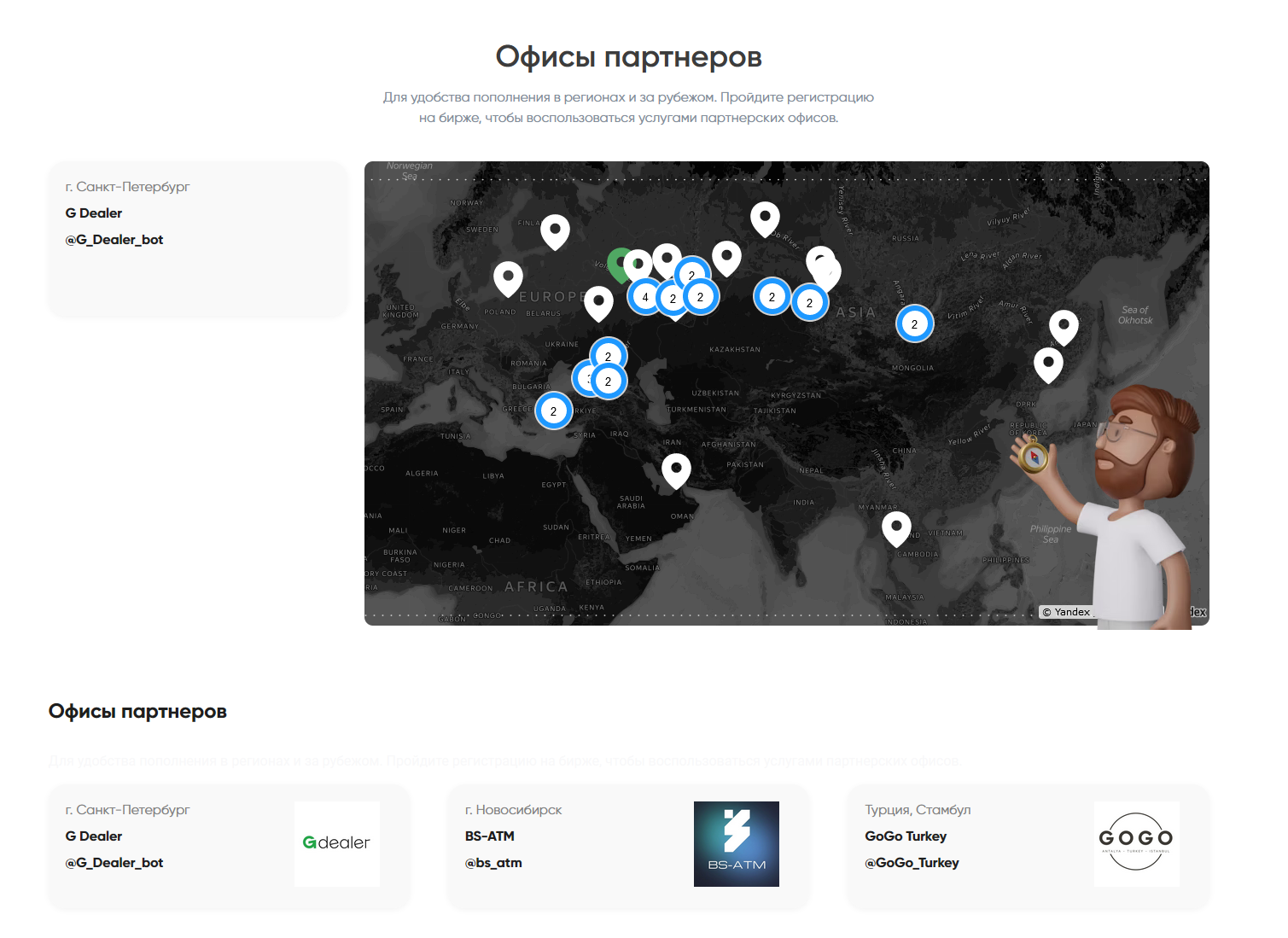This screenshot has width=1288, height=938.
Task: Open @G_Dealer_bot link in card beside map
Action: [x=114, y=240]
